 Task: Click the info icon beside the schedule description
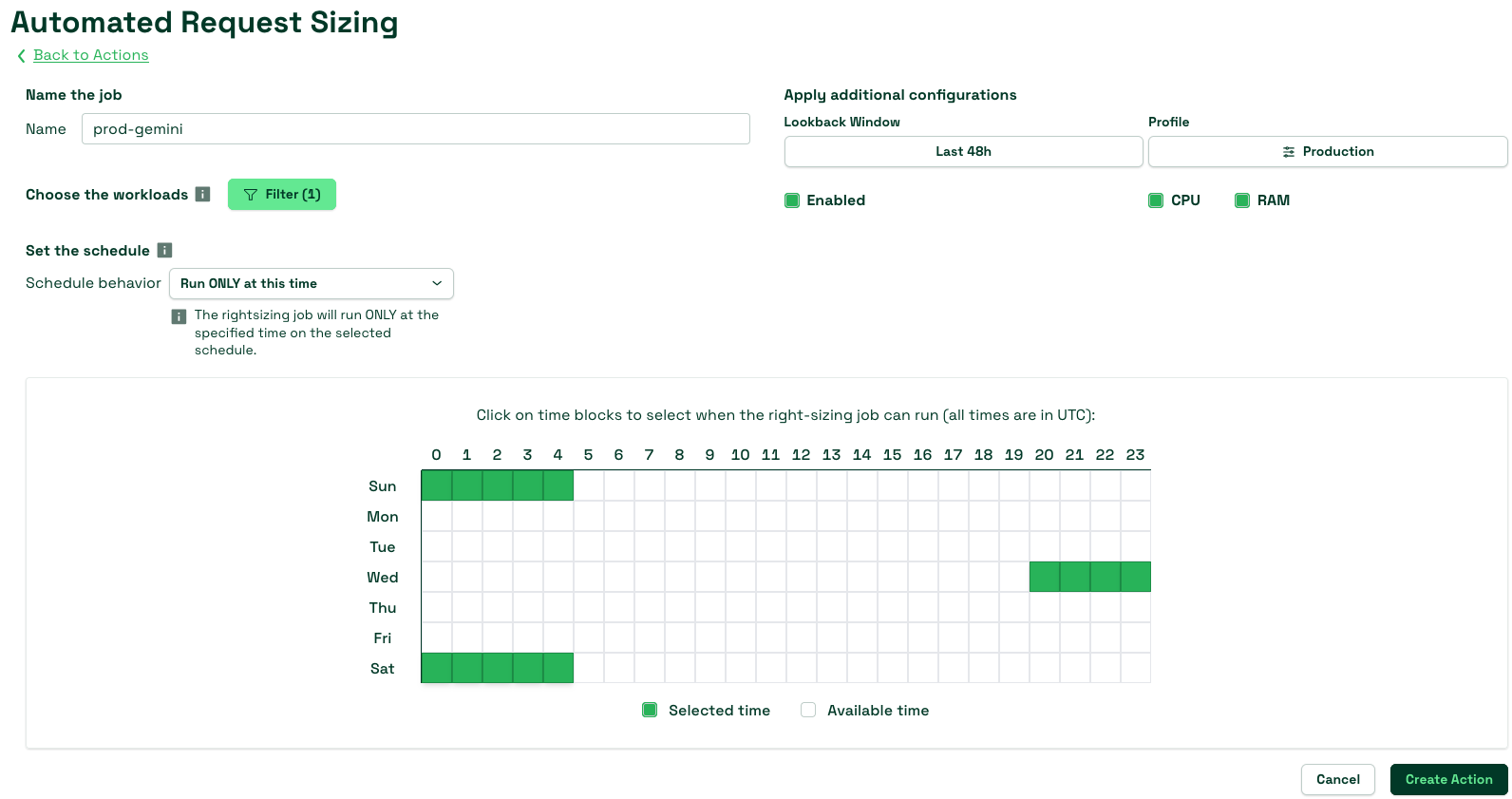click(x=179, y=316)
